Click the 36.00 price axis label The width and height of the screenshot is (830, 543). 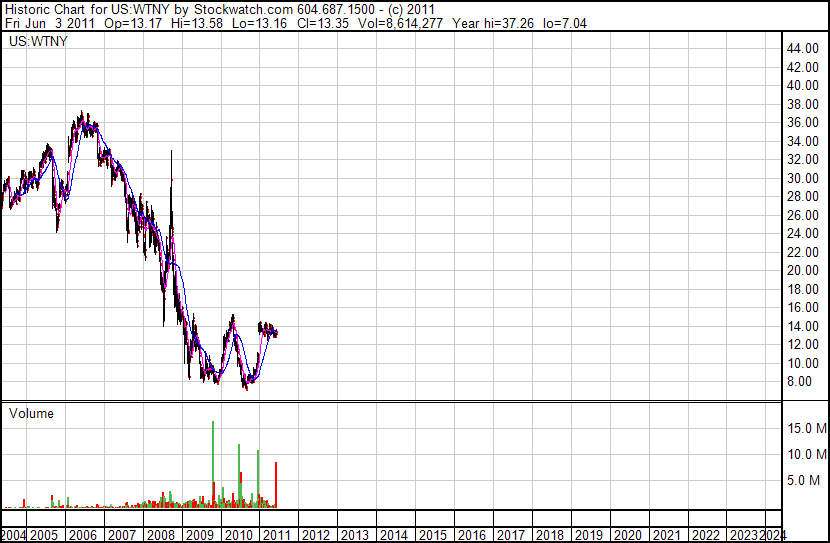click(804, 122)
